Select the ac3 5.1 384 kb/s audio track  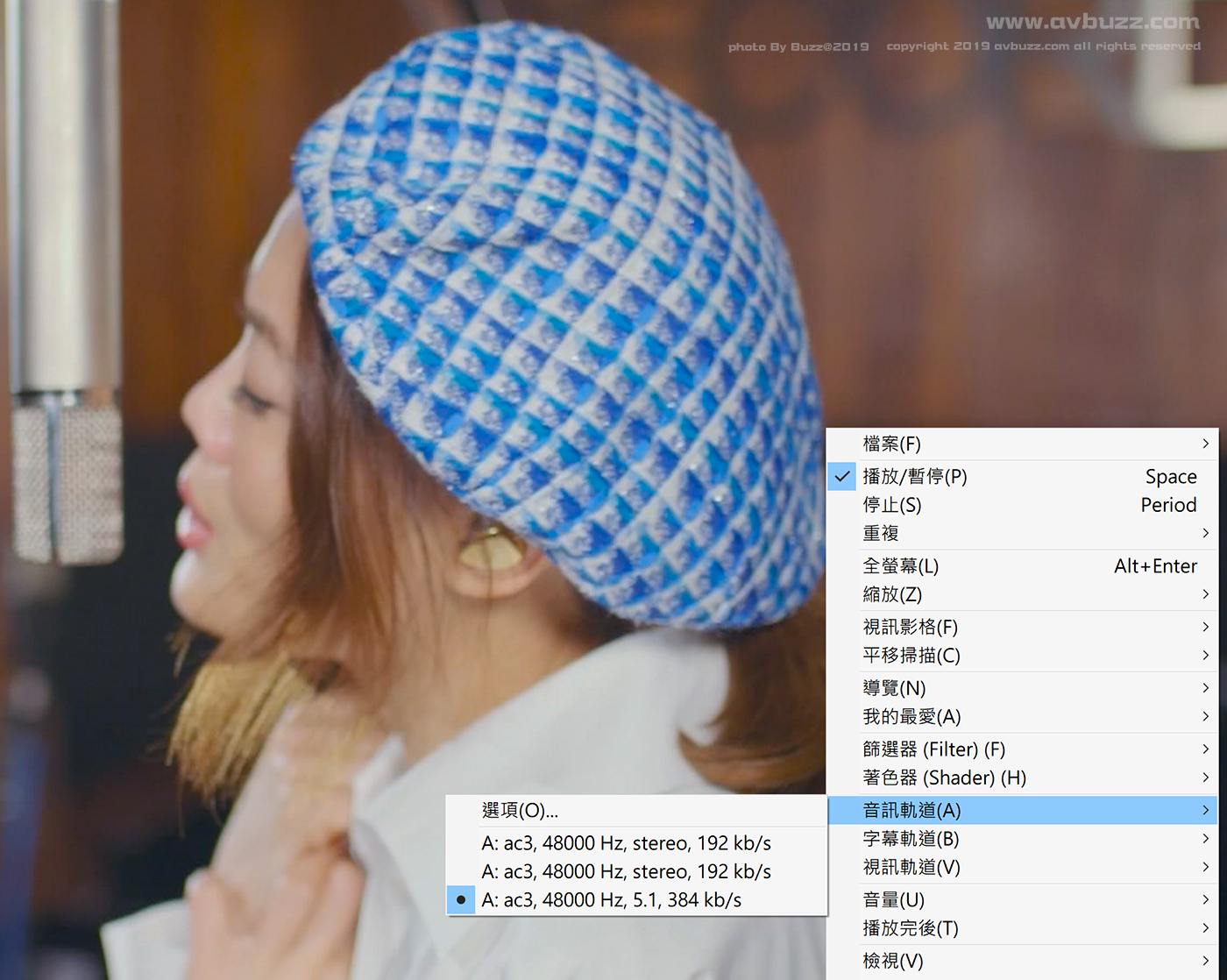point(611,900)
